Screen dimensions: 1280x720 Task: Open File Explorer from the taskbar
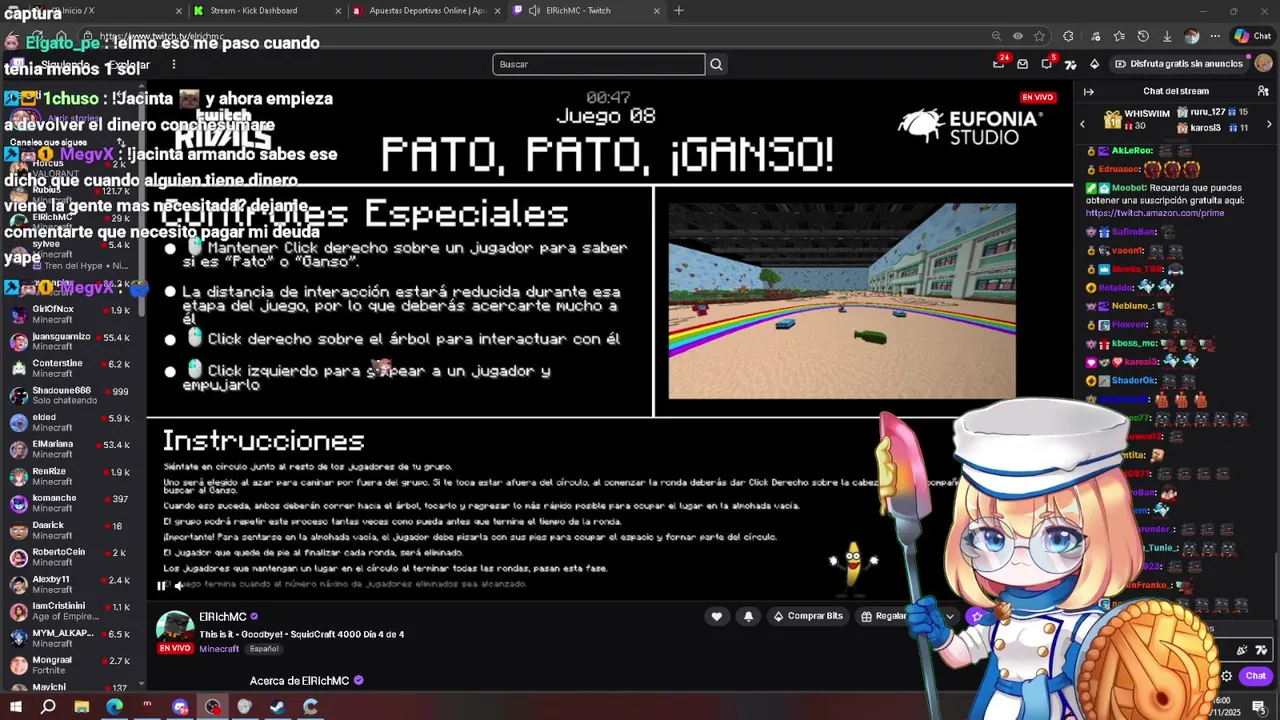(x=81, y=707)
